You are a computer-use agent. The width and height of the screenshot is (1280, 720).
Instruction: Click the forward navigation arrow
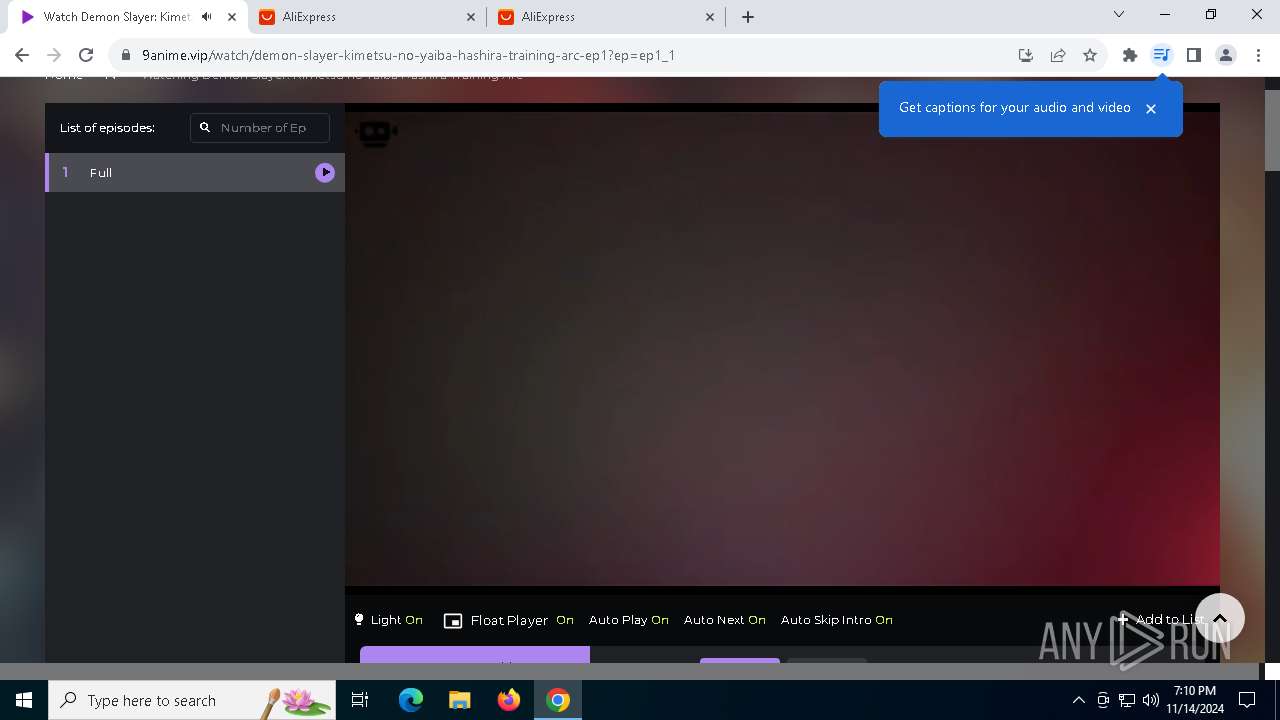point(54,55)
